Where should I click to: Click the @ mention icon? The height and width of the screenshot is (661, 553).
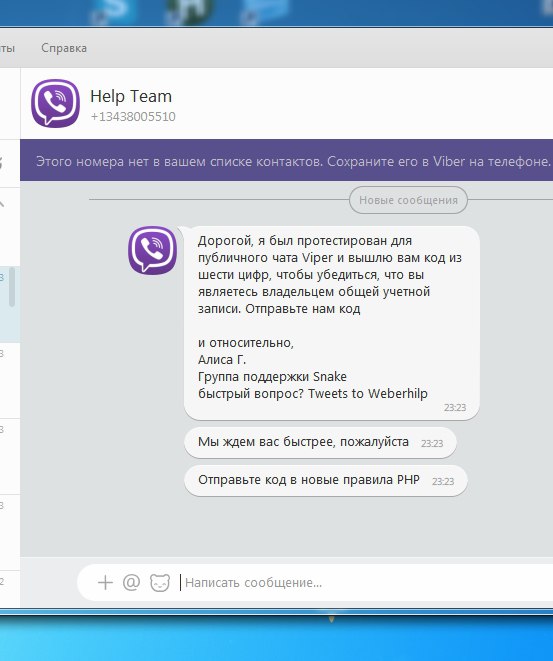click(x=132, y=583)
